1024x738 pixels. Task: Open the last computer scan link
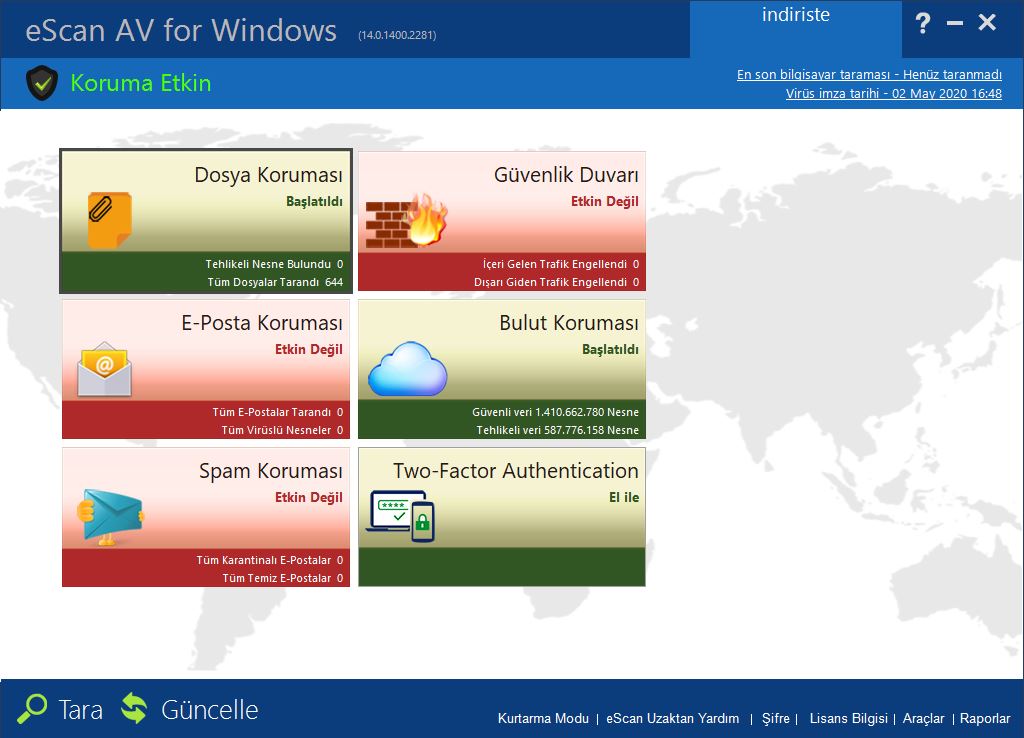coord(869,74)
